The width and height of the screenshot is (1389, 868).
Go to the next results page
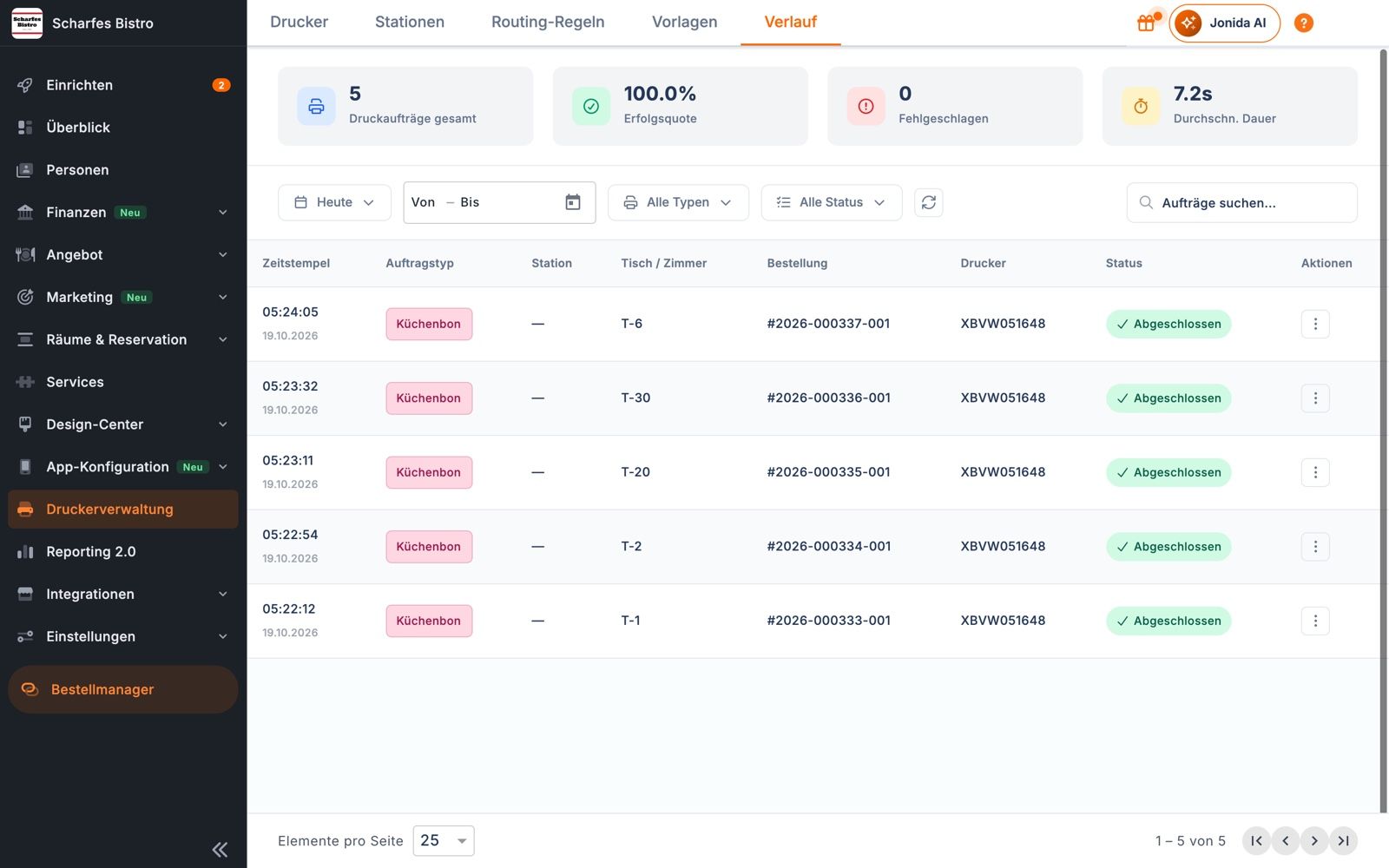pos(1314,840)
